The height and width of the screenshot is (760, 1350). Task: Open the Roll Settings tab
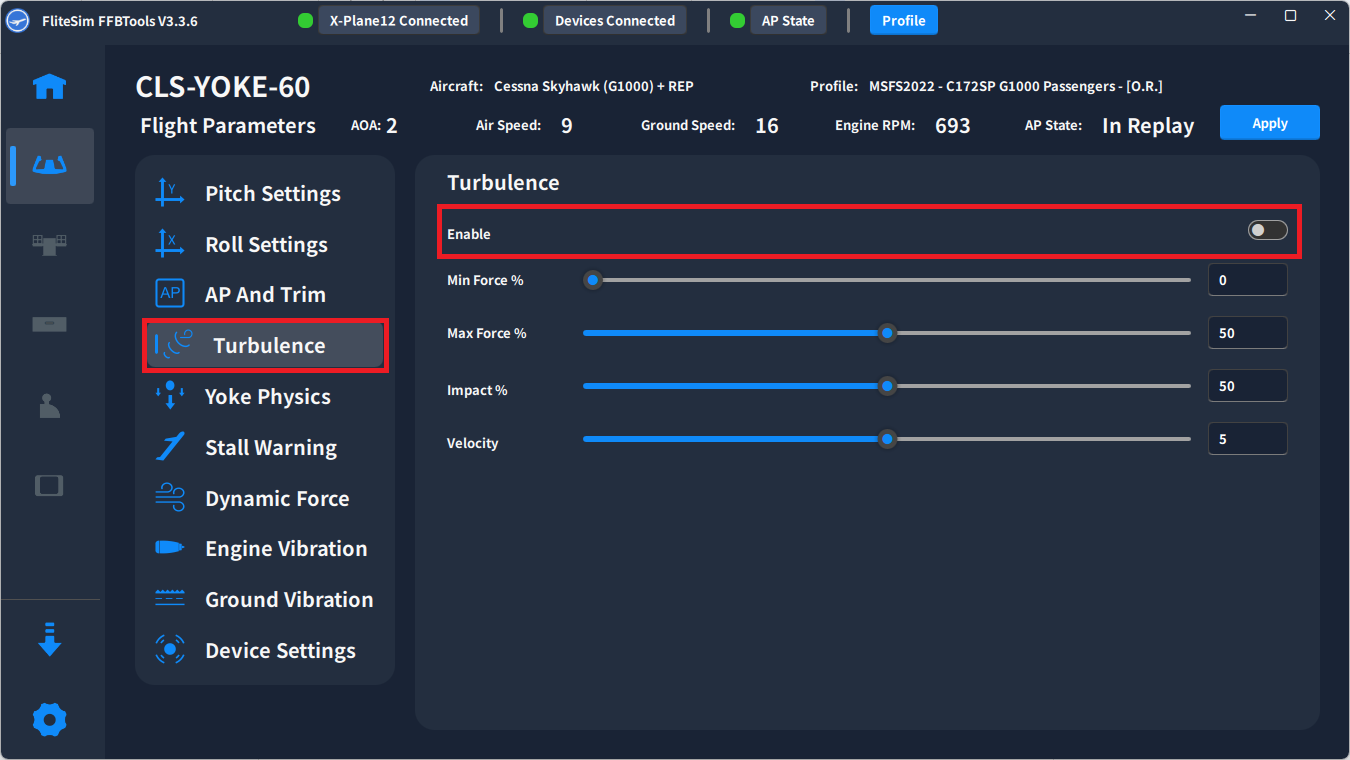265,244
